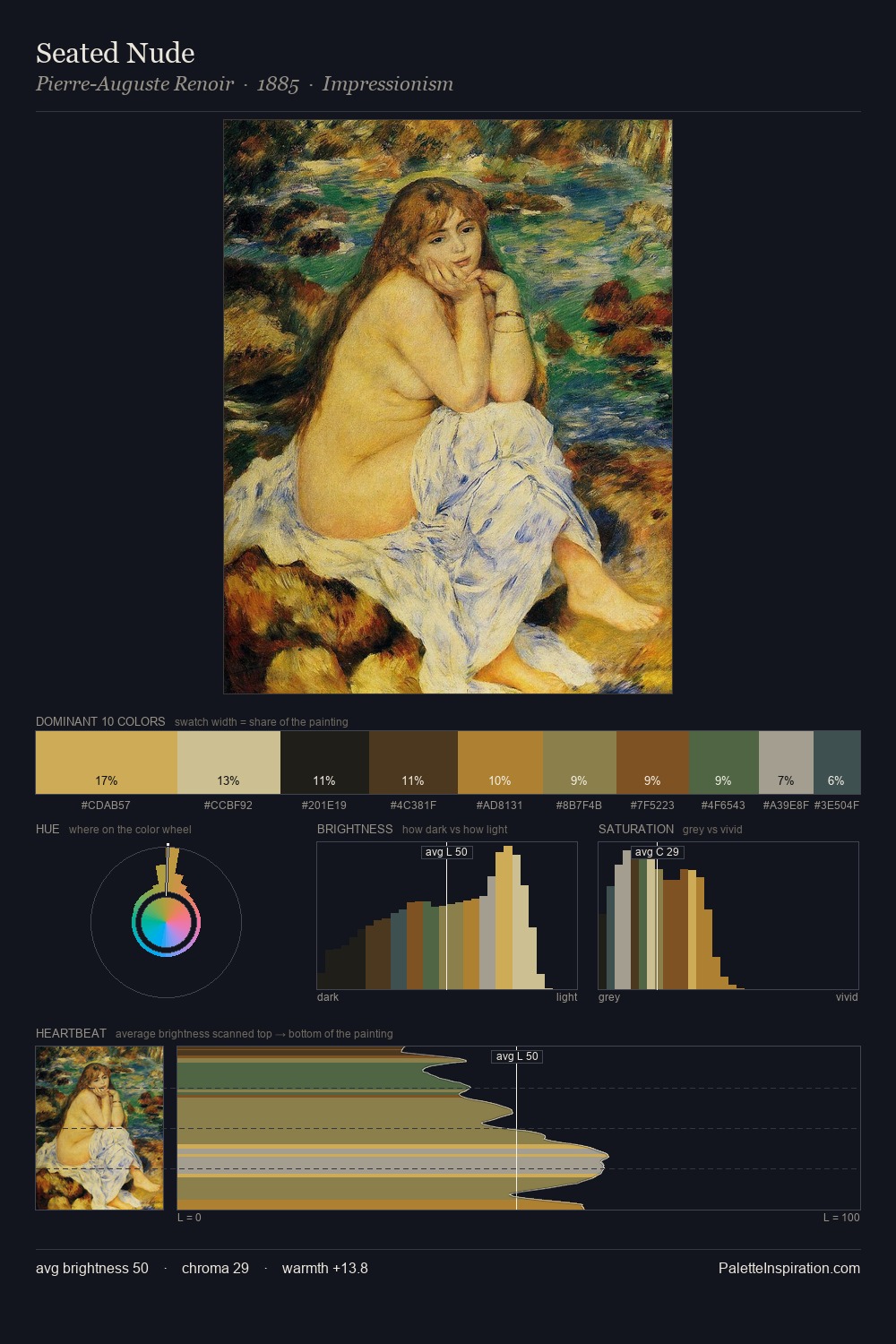Image resolution: width=896 pixels, height=1344 pixels.
Task: Click the 'Pierre-Auguste Renoir' artist name
Action: (x=135, y=84)
